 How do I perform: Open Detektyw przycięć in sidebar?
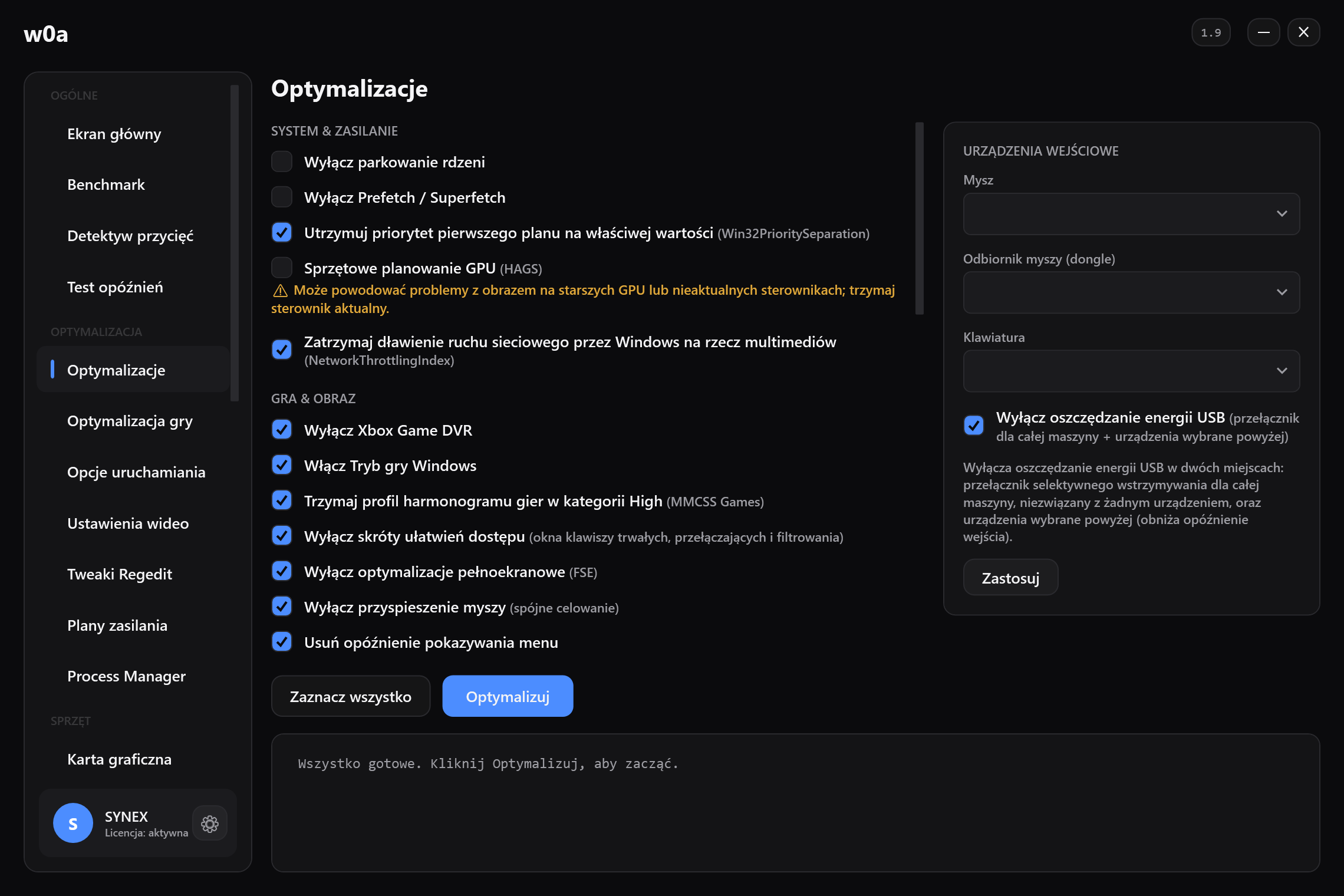[133, 236]
